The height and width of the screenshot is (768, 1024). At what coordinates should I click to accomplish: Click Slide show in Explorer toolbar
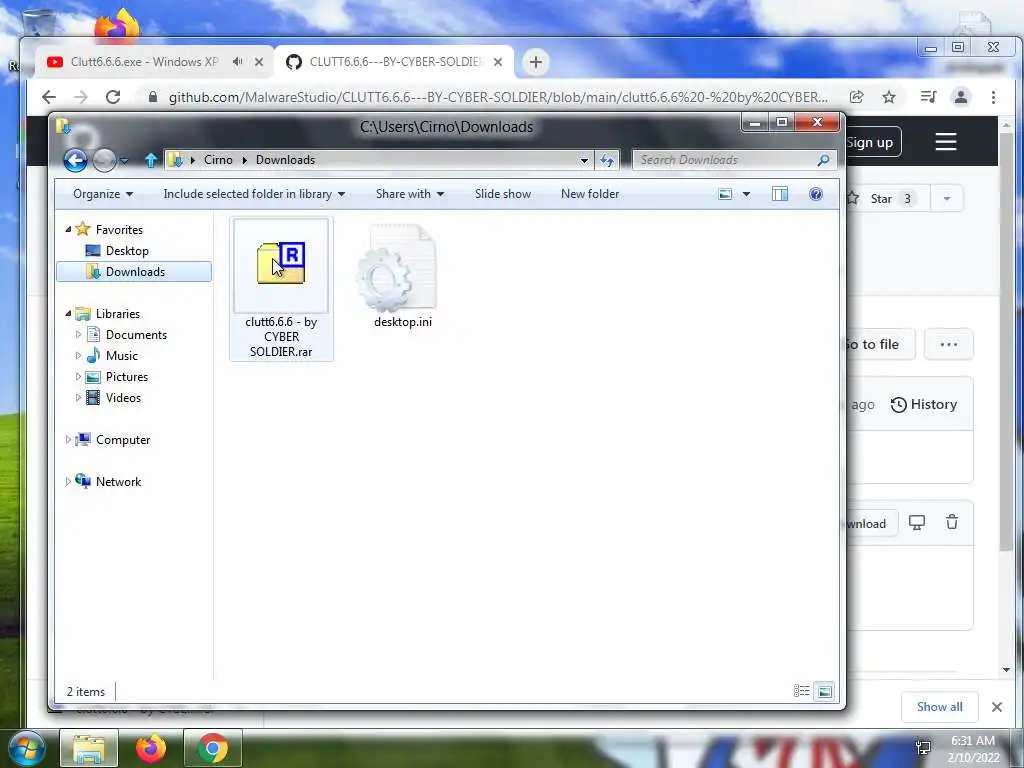(503, 194)
